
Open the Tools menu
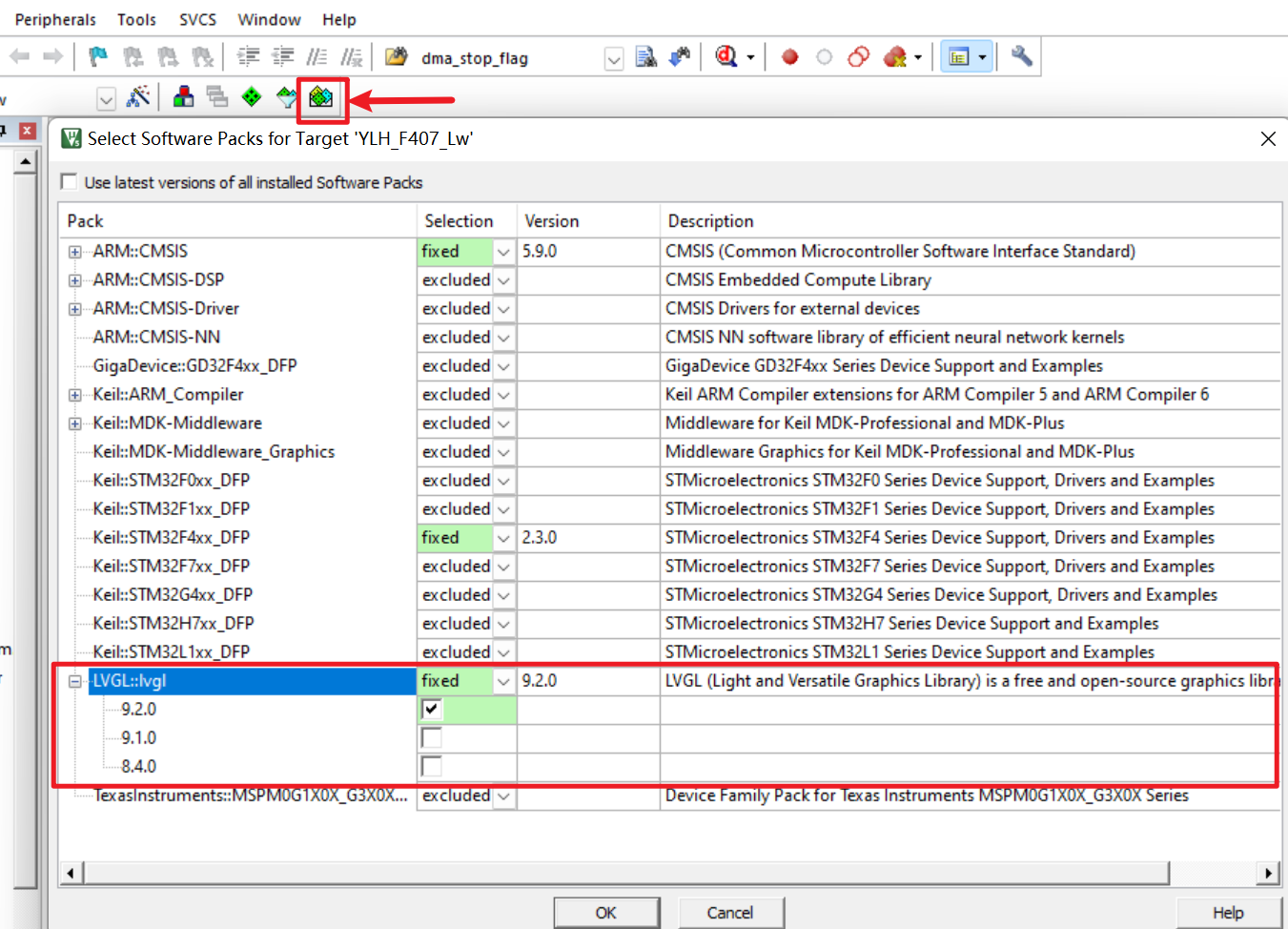[x=136, y=19]
